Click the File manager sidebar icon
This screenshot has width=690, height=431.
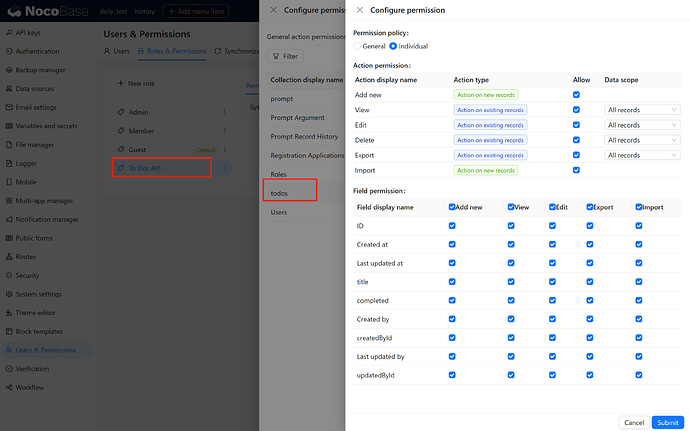9,144
